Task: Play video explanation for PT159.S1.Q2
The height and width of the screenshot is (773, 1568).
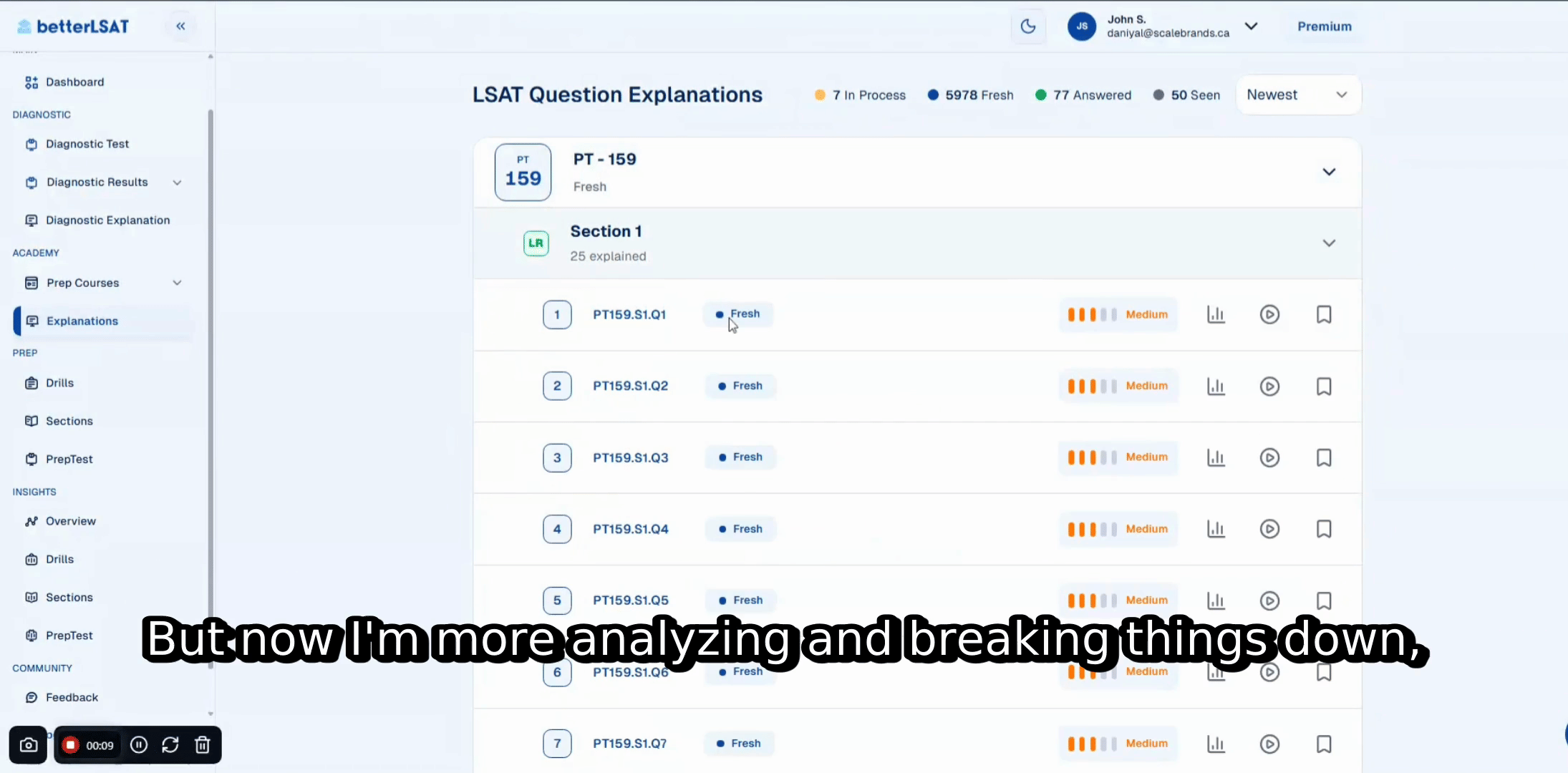Action: [1269, 386]
